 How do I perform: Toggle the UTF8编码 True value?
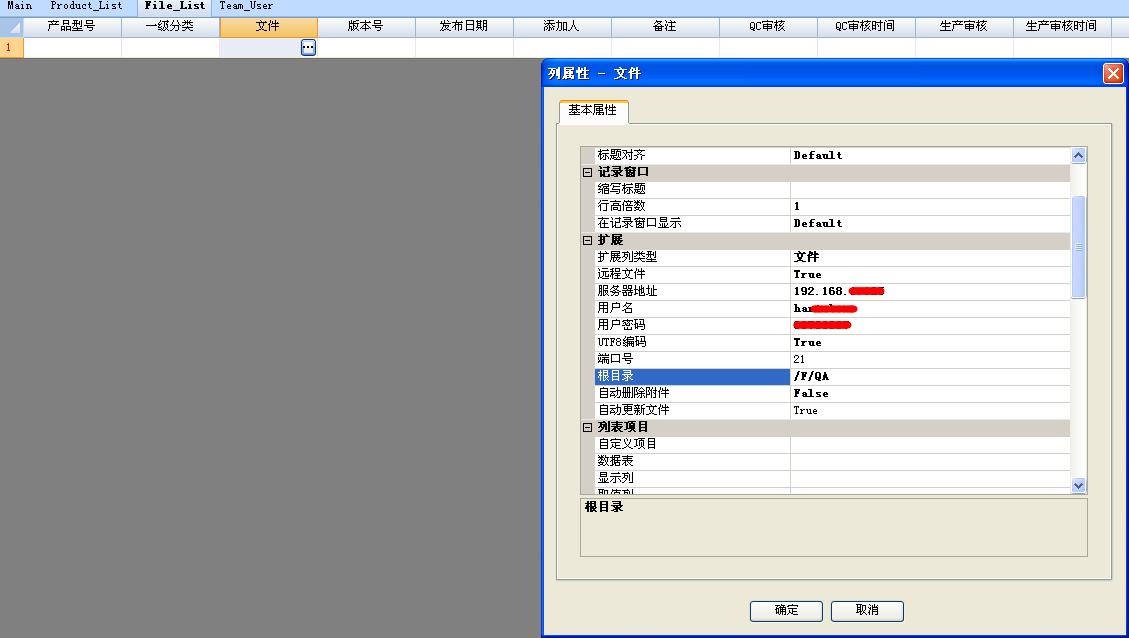point(929,342)
